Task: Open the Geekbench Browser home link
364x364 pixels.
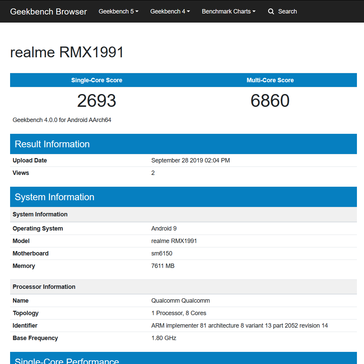Action: click(48, 12)
